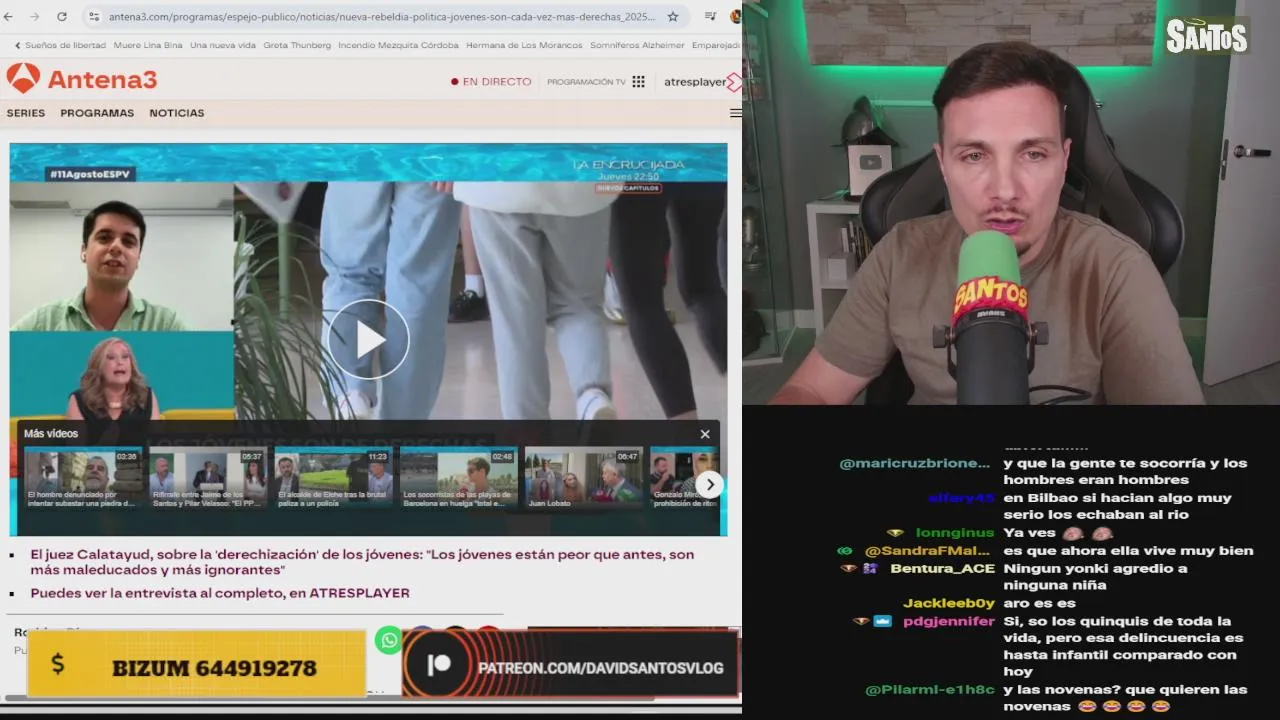Open 'Juan Lobato' video thumbnail
This screenshot has height=720, width=1280.
(584, 479)
